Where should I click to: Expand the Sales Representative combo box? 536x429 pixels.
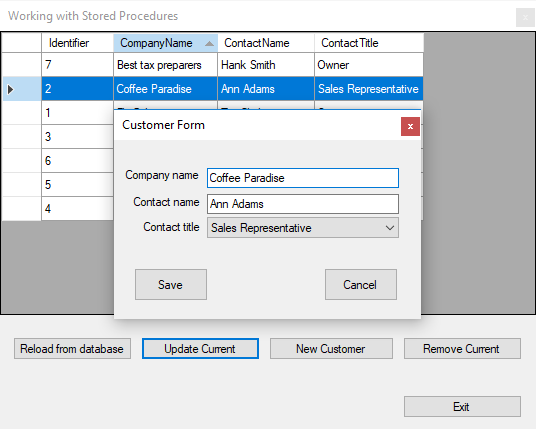[303, 228]
